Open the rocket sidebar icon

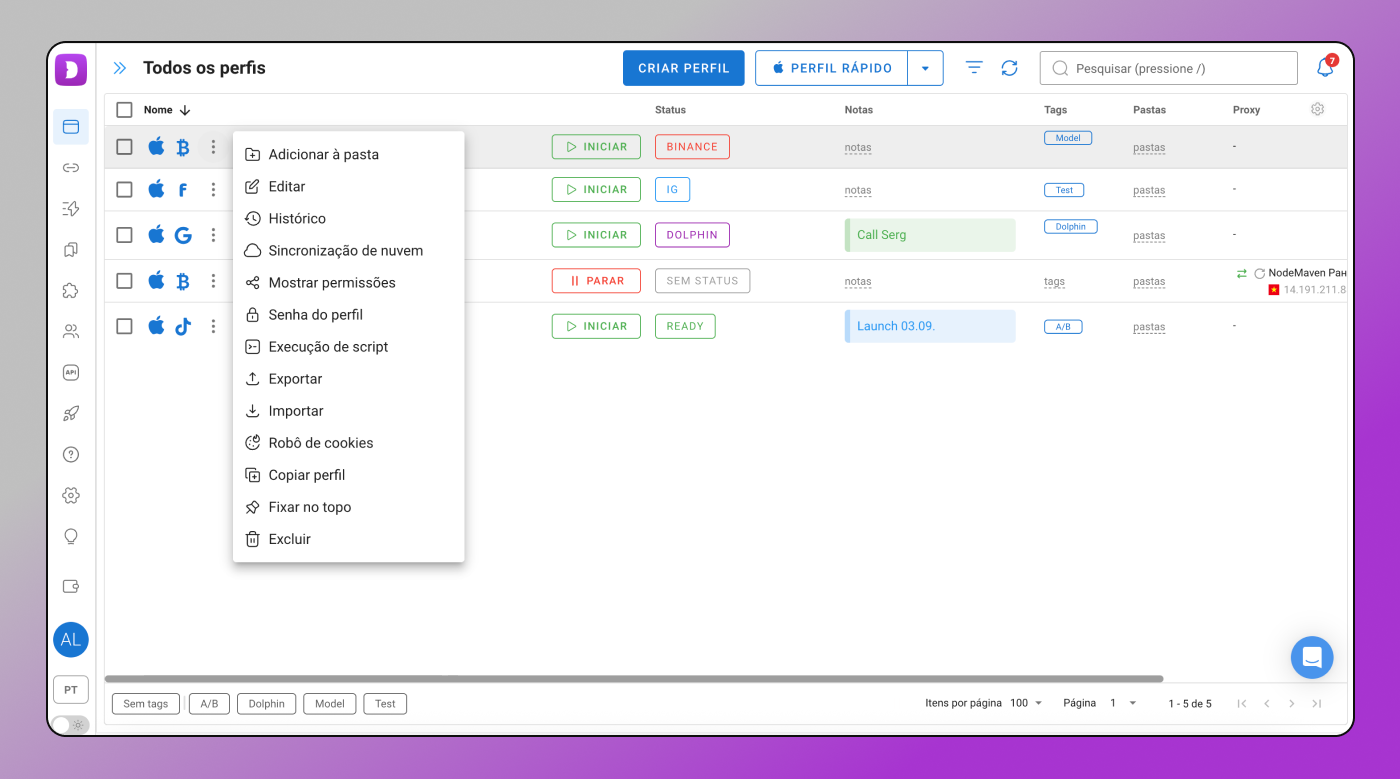(71, 413)
